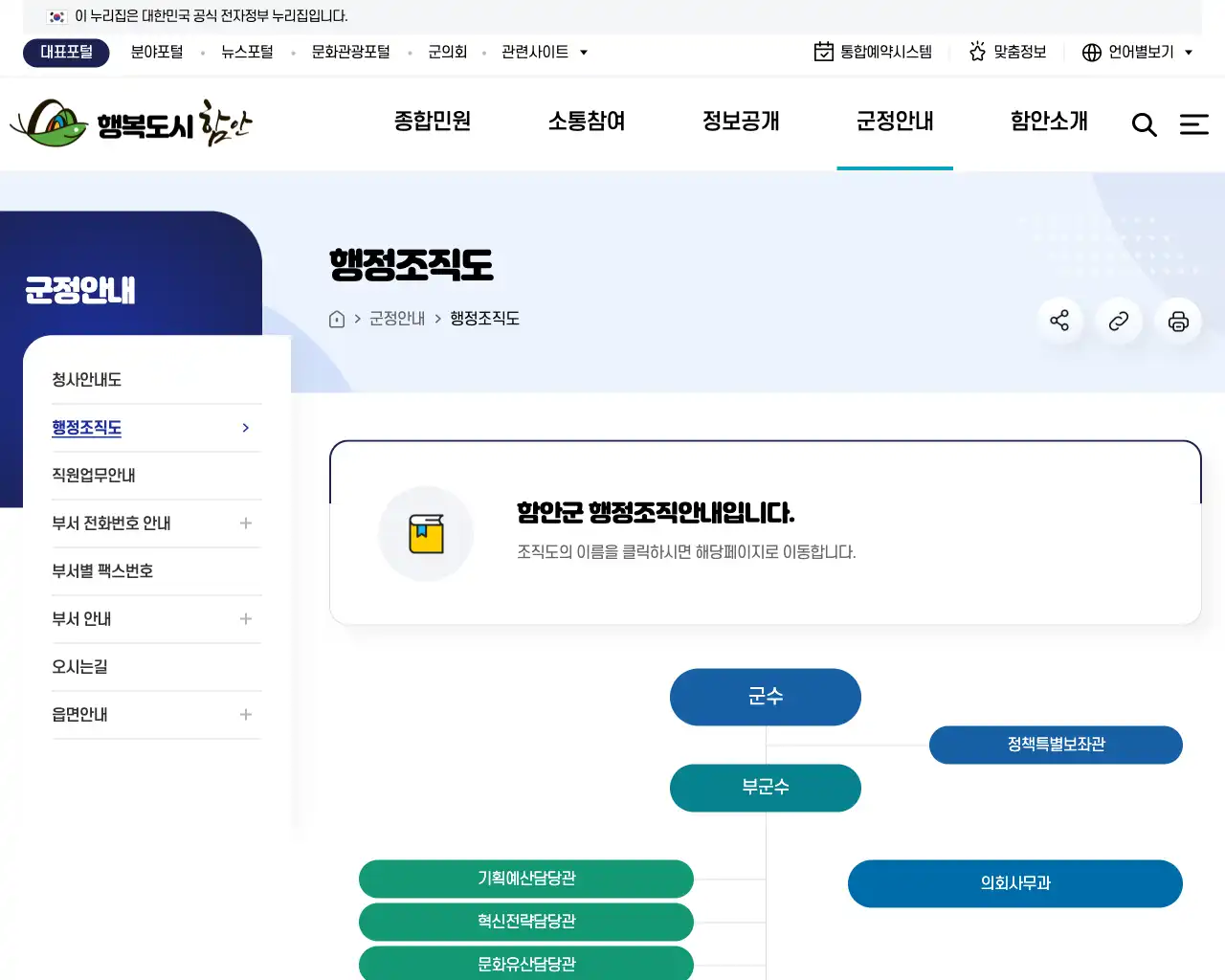Click the 의회사무과 org chart button
The height and width of the screenshot is (980, 1225).
coord(1014,883)
